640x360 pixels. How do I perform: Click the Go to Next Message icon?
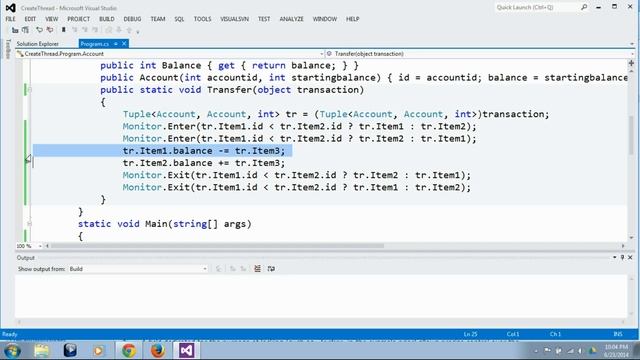(243, 269)
